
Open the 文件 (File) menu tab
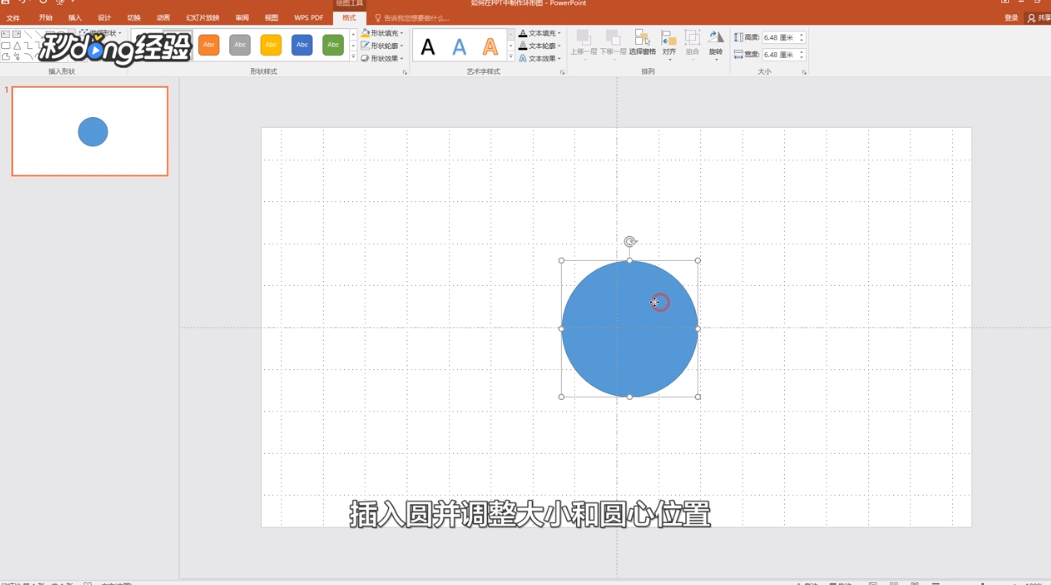pyautogui.click(x=13, y=18)
